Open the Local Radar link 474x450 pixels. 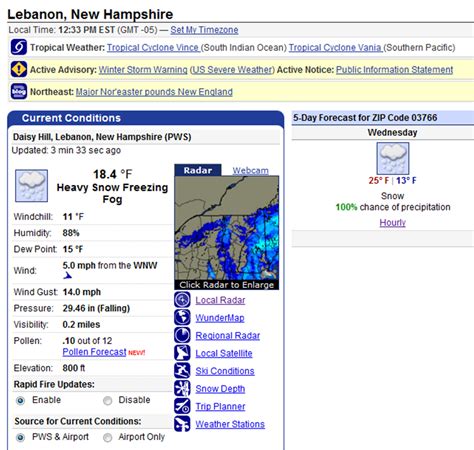pos(220,300)
